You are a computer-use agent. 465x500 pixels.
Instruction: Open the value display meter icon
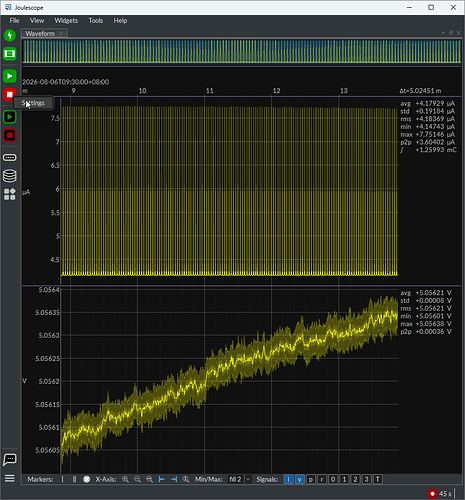(x=10, y=158)
